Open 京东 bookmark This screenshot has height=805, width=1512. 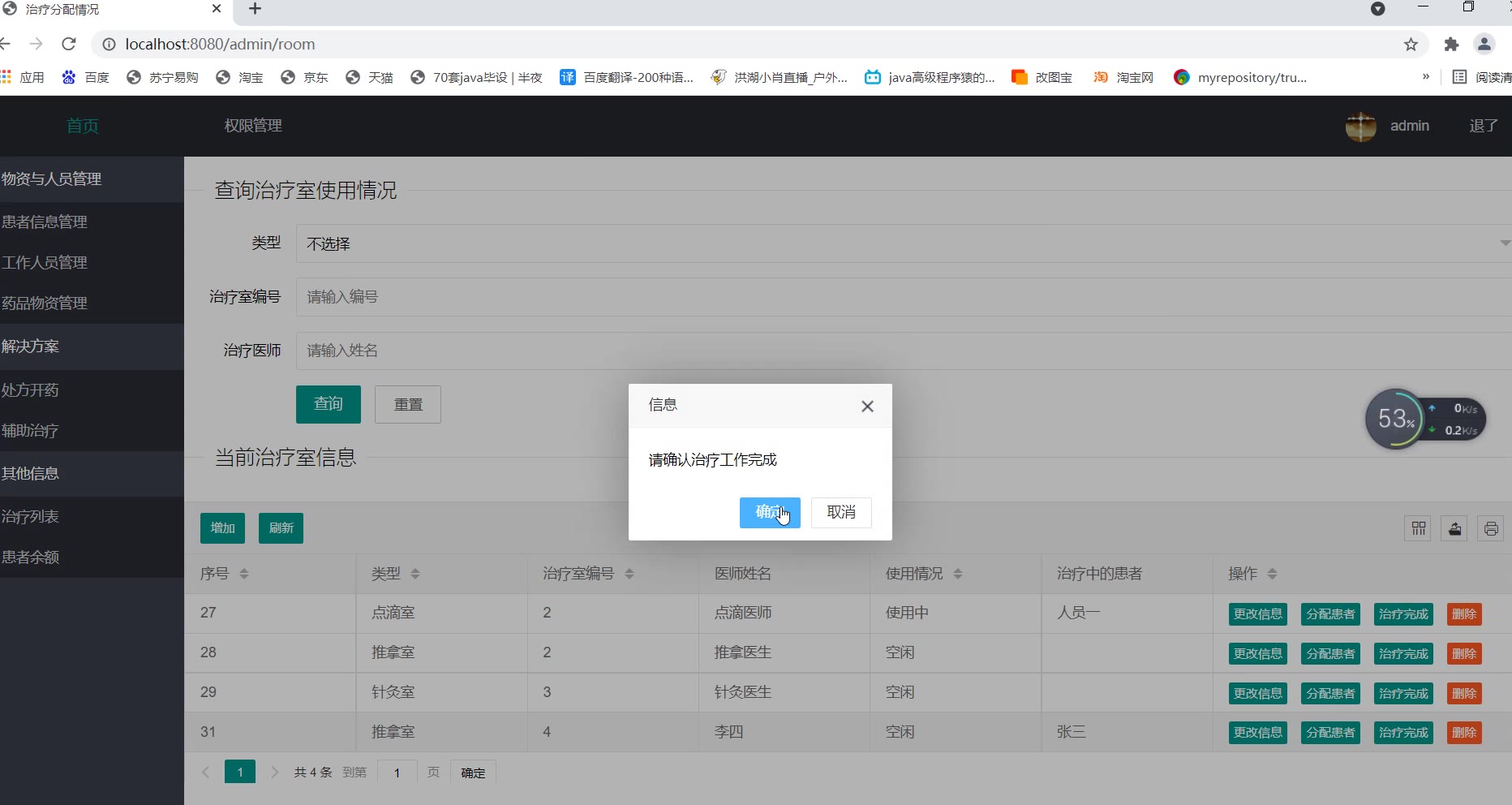pyautogui.click(x=304, y=77)
